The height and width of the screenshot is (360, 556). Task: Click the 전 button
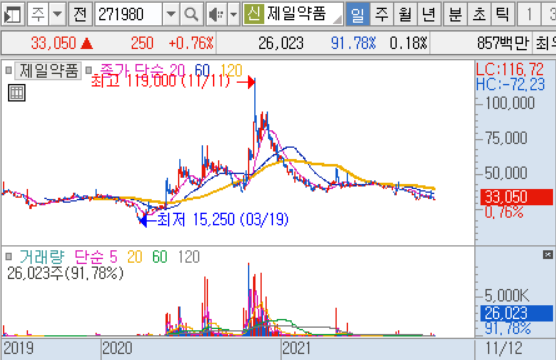tap(80, 14)
